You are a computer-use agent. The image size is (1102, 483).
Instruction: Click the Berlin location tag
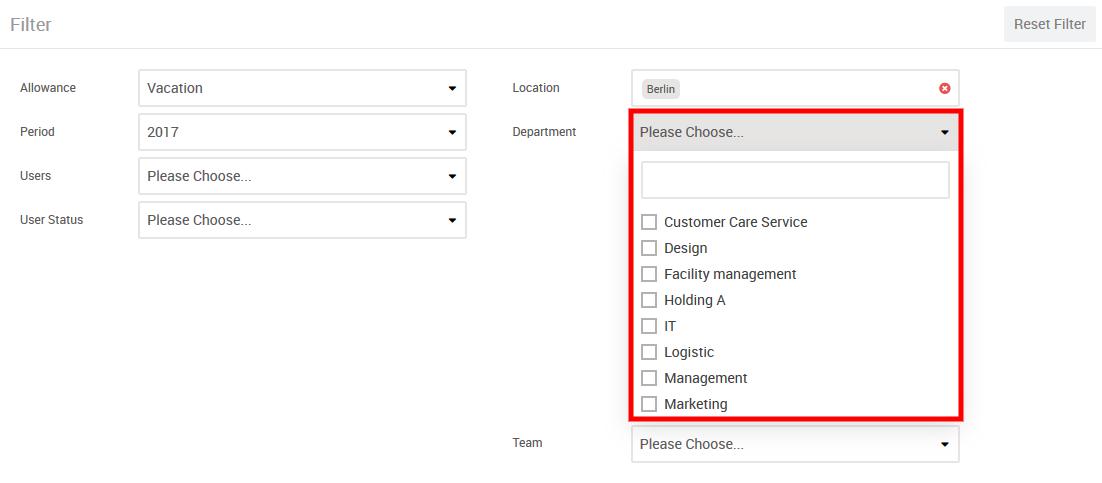tap(661, 89)
